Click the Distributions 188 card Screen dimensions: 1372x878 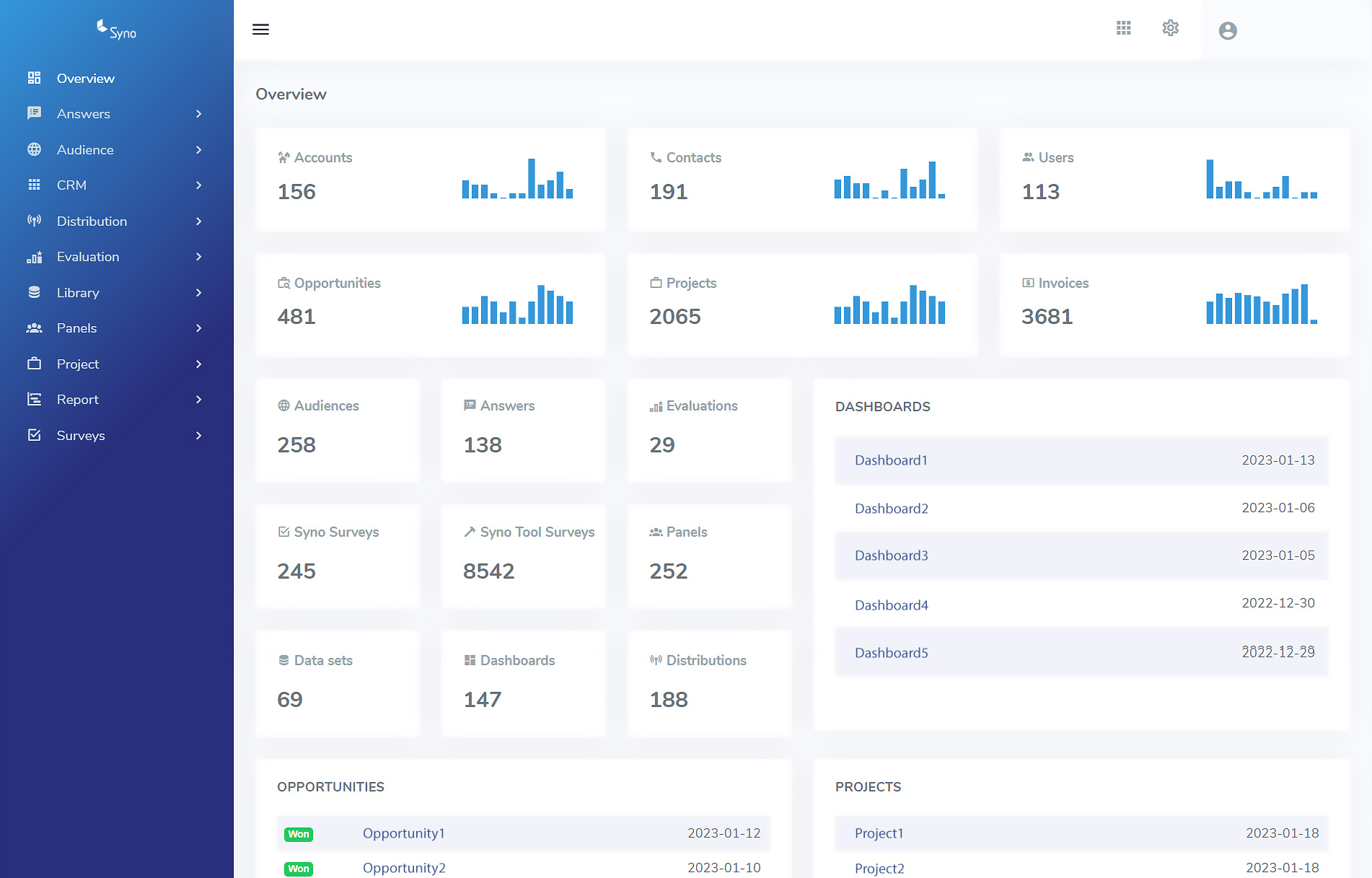[x=710, y=684]
